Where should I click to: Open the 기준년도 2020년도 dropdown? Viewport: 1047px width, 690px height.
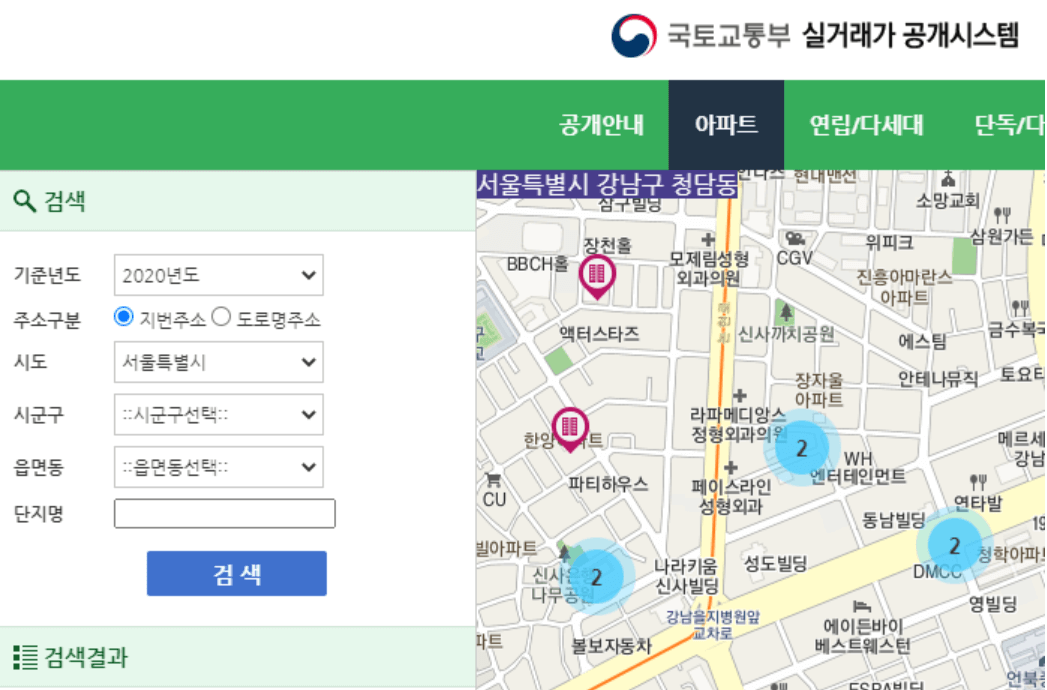(x=218, y=275)
